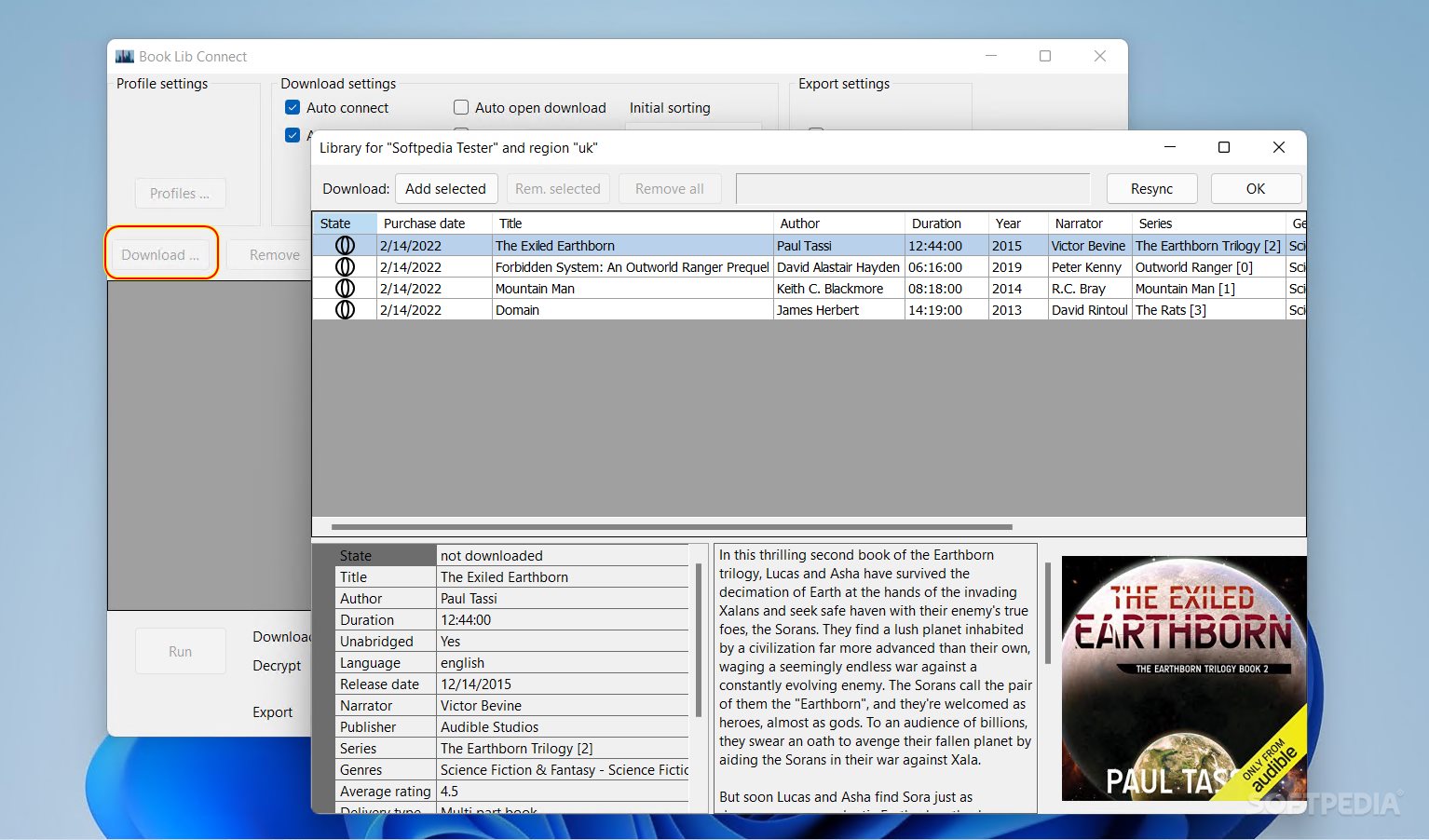Click Add selected button
The width and height of the screenshot is (1429, 840).
[x=446, y=189]
